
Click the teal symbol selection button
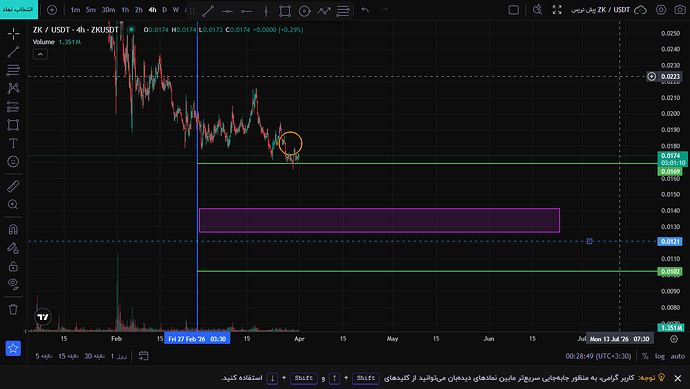pos(19,9)
